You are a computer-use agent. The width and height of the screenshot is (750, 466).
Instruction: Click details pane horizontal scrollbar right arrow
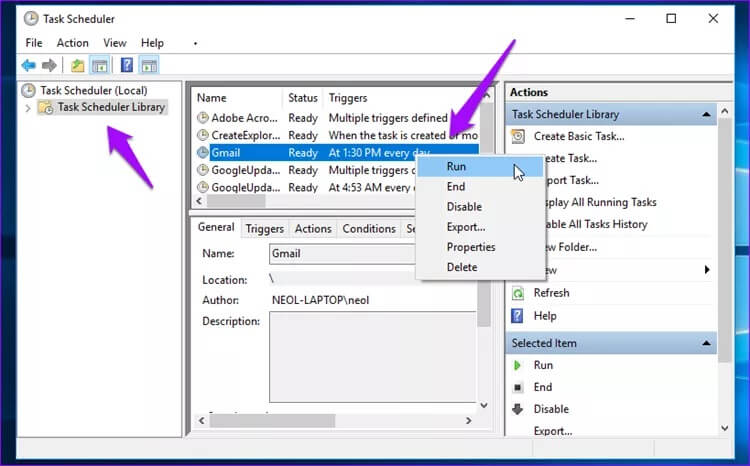pyautogui.click(x=469, y=421)
